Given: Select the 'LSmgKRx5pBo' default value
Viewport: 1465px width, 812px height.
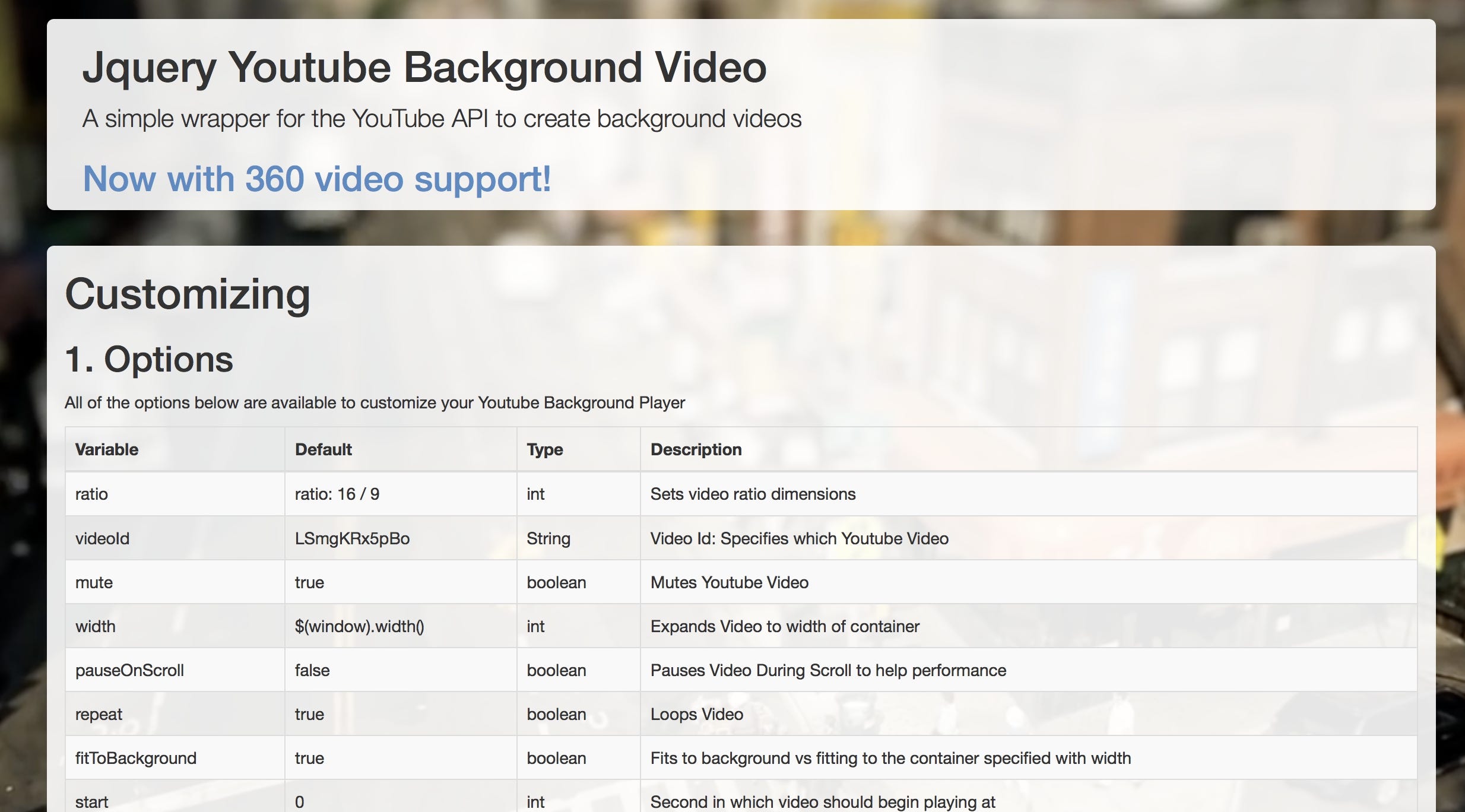Looking at the screenshot, I should tap(352, 538).
